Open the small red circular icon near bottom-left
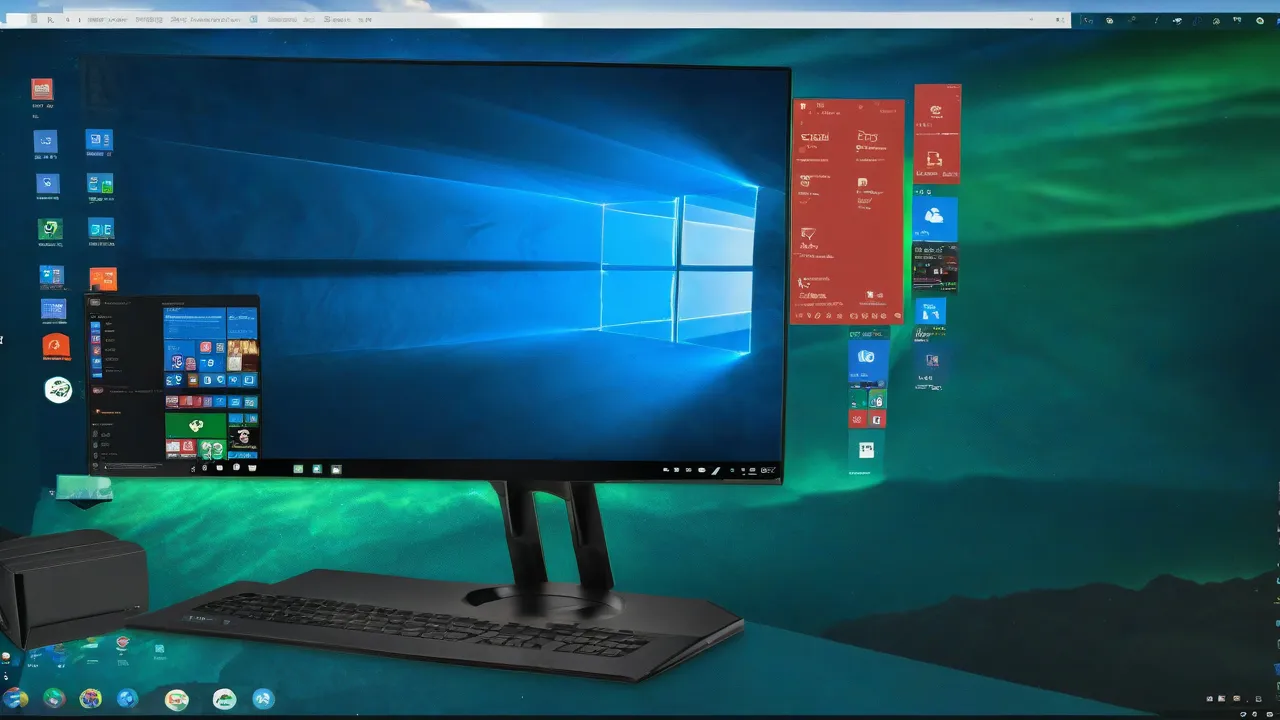Viewport: 1280px width, 720px height. tap(122, 643)
